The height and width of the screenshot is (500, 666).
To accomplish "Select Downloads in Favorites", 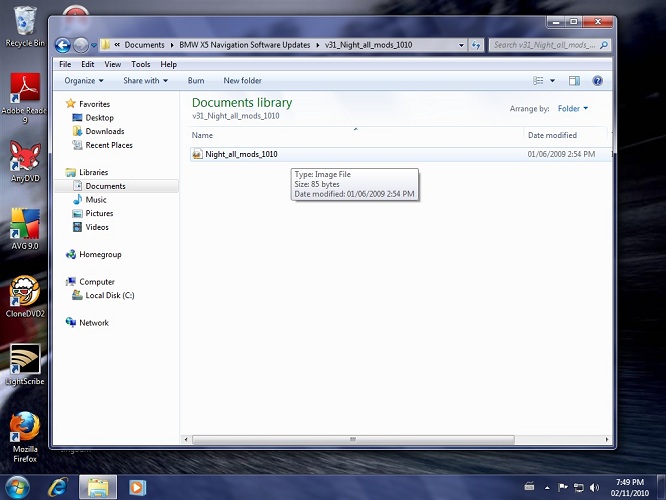I will tap(104, 131).
